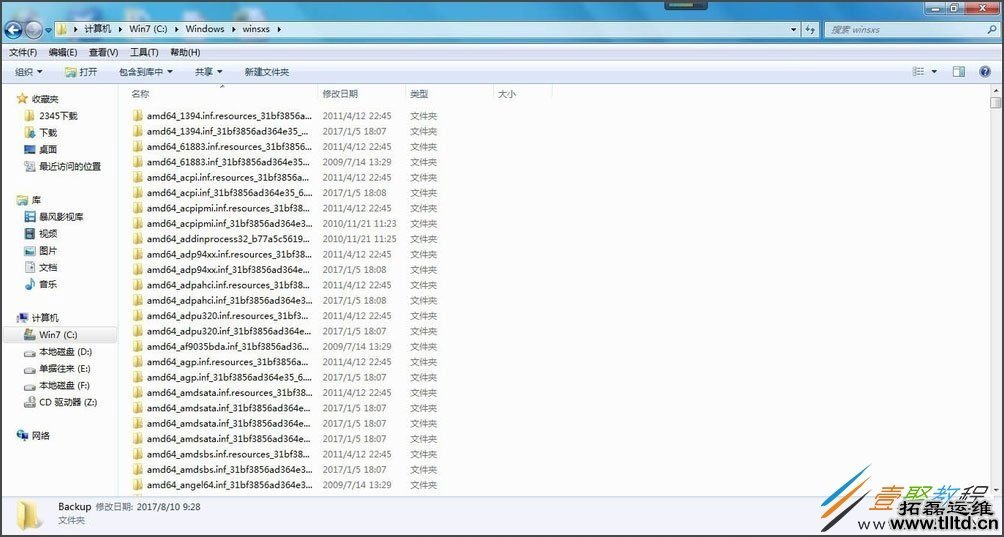The image size is (1004, 537).
Task: Click the blue help icon
Action: (x=985, y=72)
